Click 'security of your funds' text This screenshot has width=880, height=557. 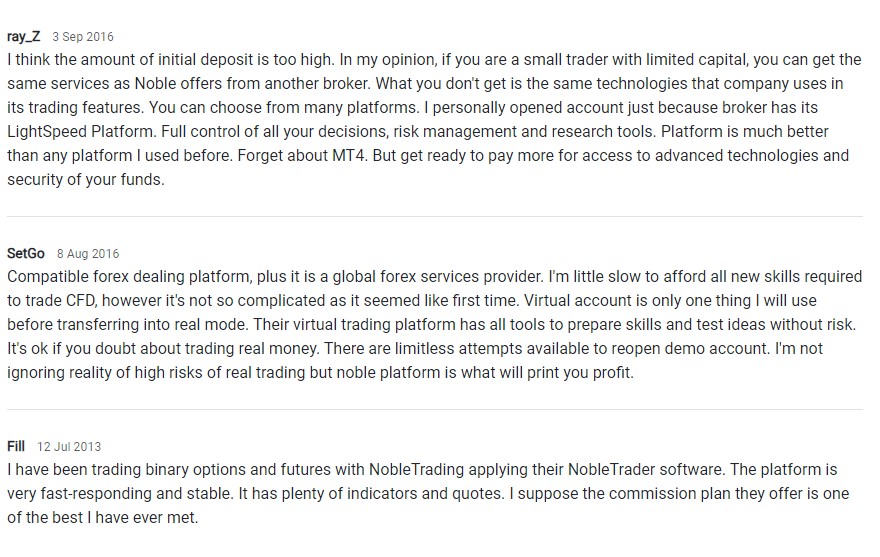coord(85,180)
